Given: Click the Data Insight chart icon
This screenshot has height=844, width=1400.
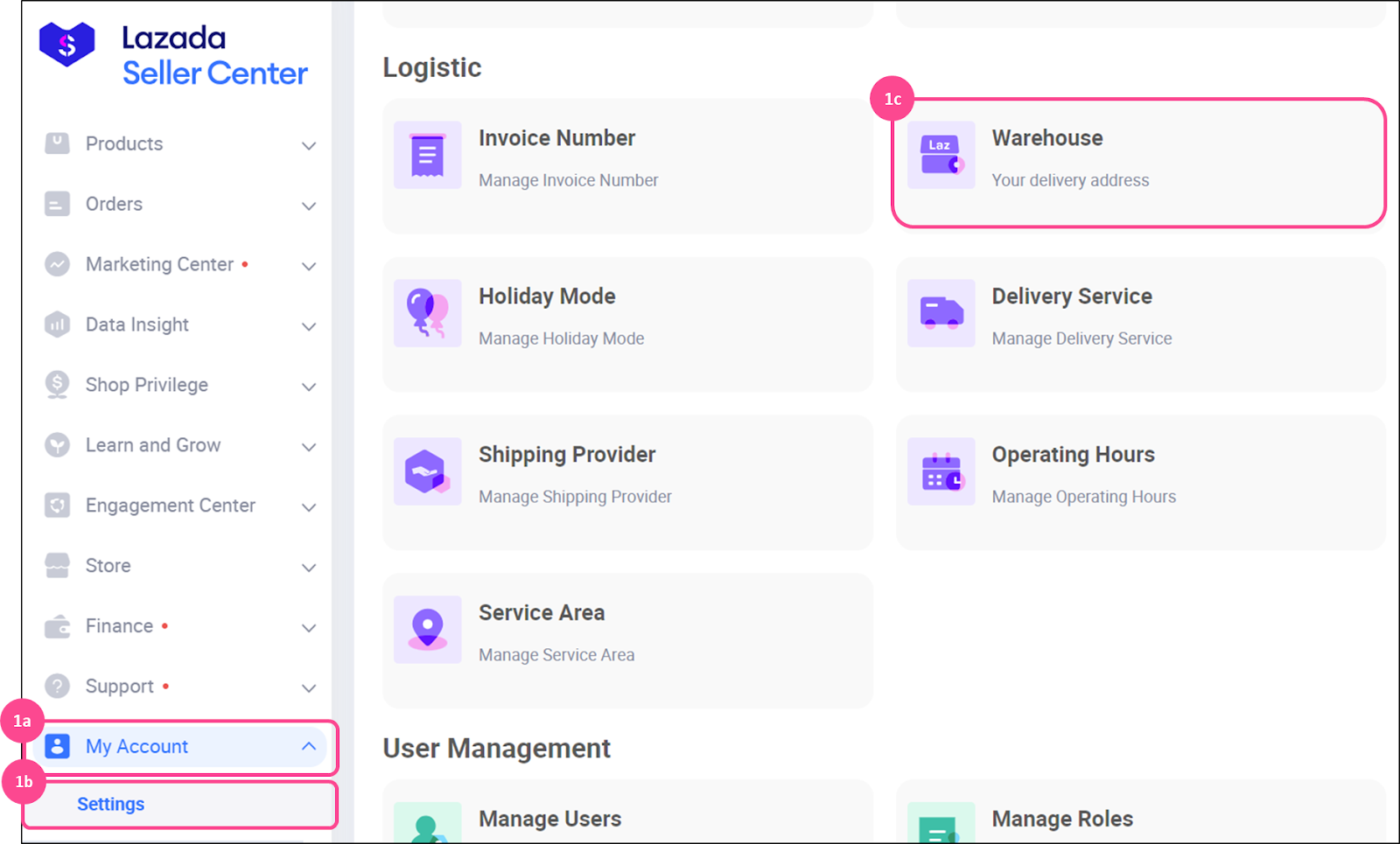Looking at the screenshot, I should 57,324.
